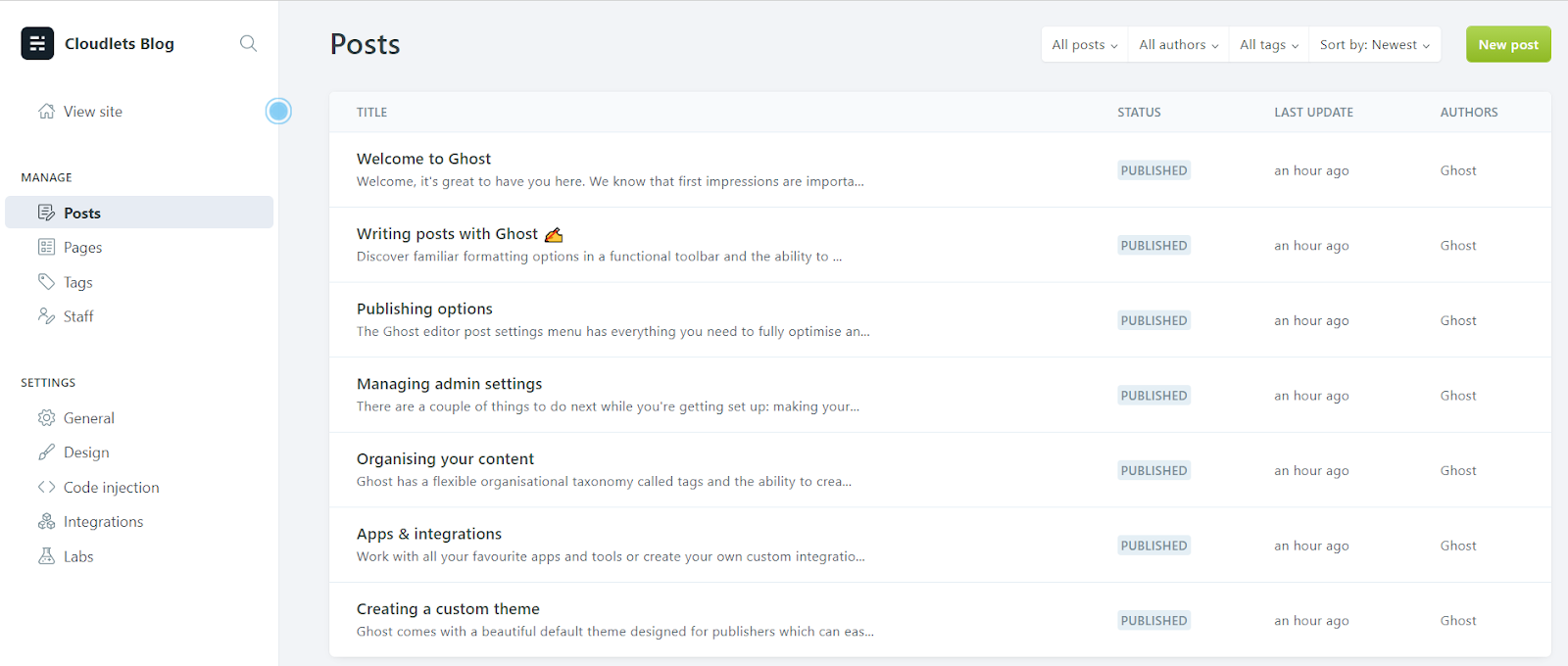This screenshot has width=1568, height=666.
Task: Click PUBLISHED badge for Publishing options
Action: [x=1153, y=320]
